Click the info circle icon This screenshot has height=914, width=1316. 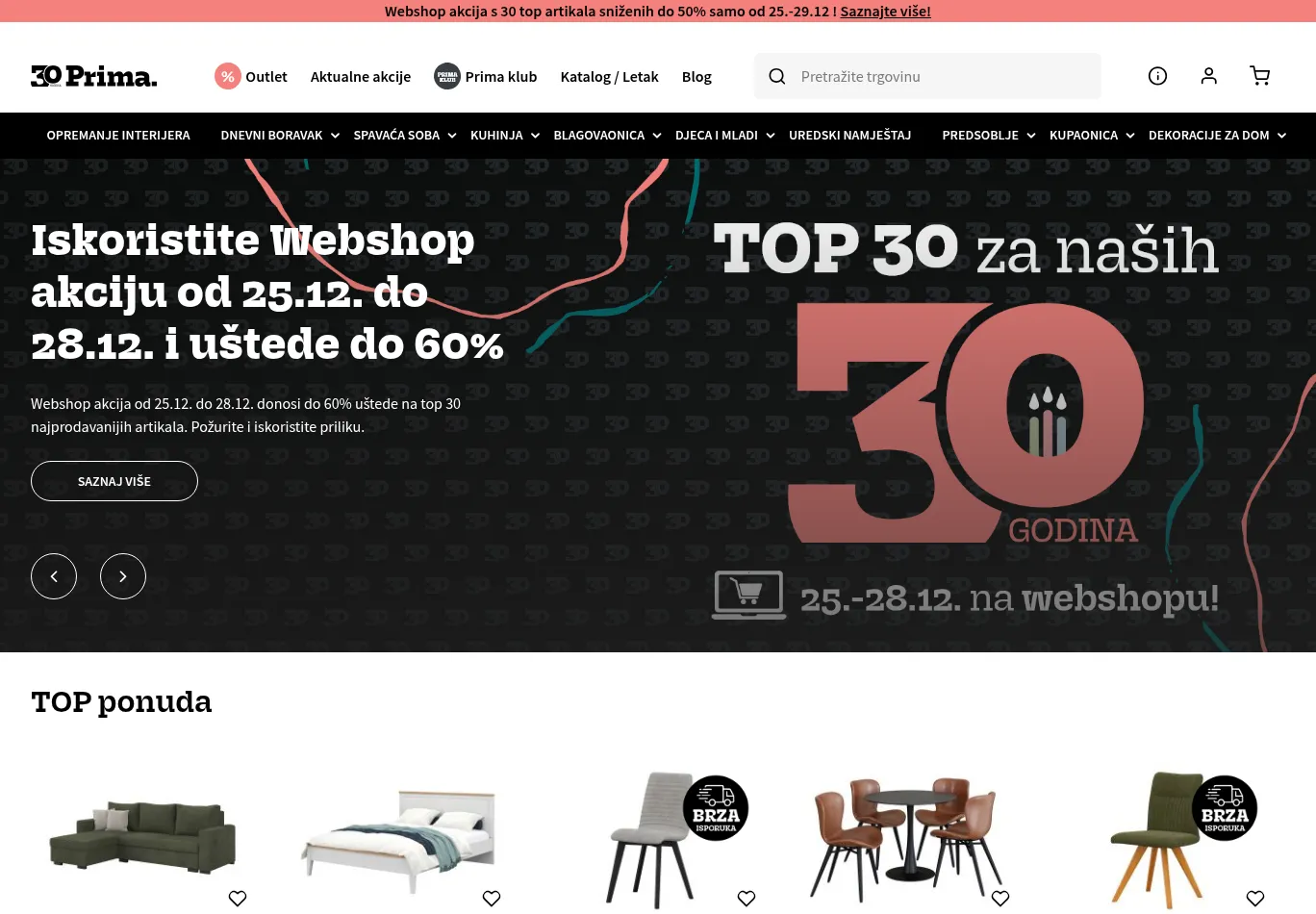pyautogui.click(x=1158, y=76)
